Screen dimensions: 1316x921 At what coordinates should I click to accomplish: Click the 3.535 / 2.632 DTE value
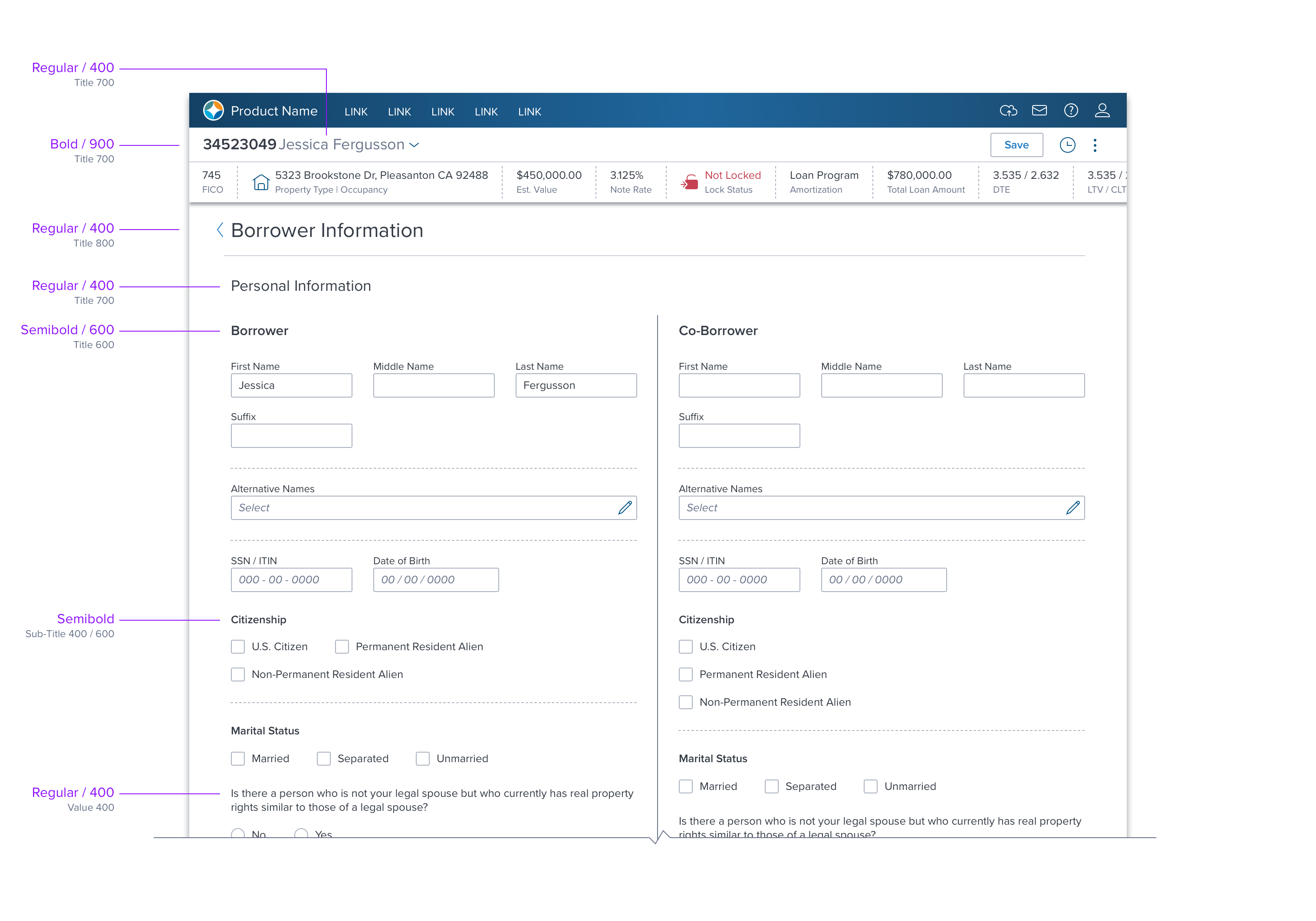click(1025, 182)
